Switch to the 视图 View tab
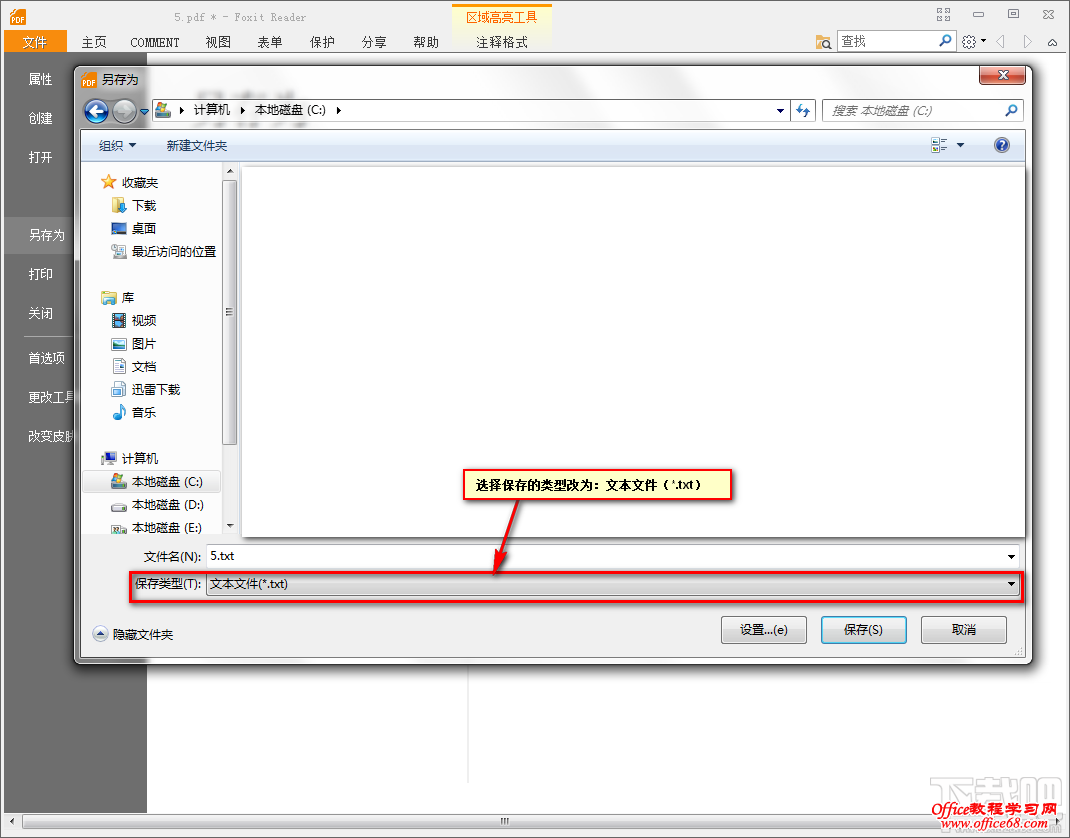The width and height of the screenshot is (1070, 838). [x=218, y=42]
